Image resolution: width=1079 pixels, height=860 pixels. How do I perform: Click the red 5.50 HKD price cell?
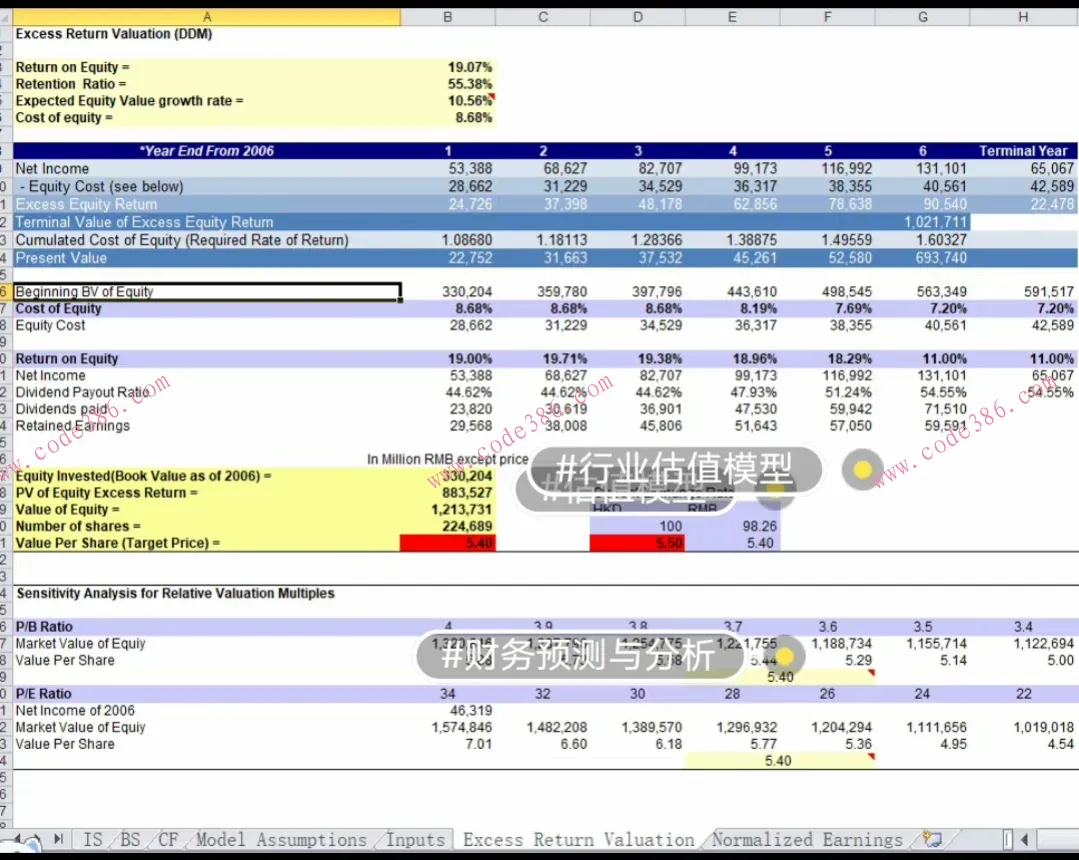[x=637, y=543]
